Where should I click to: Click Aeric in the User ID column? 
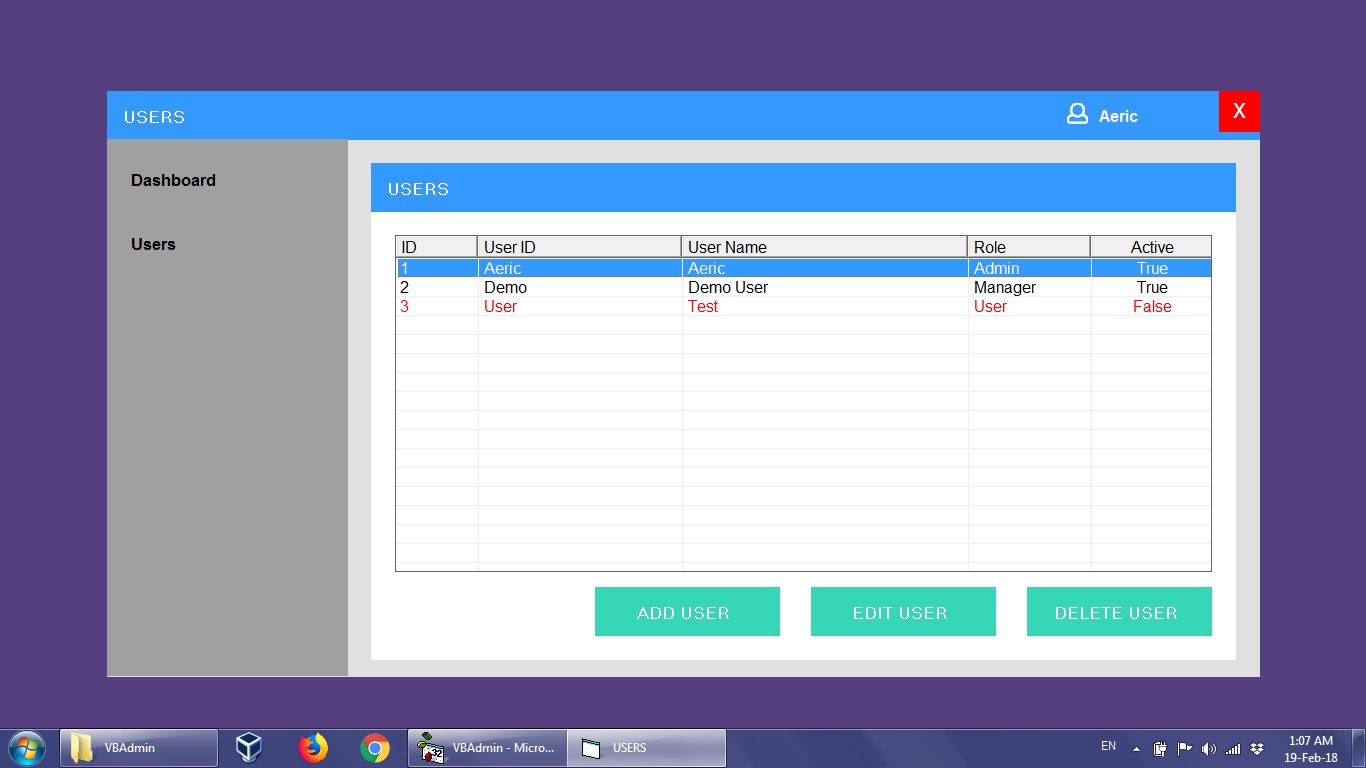coord(580,268)
